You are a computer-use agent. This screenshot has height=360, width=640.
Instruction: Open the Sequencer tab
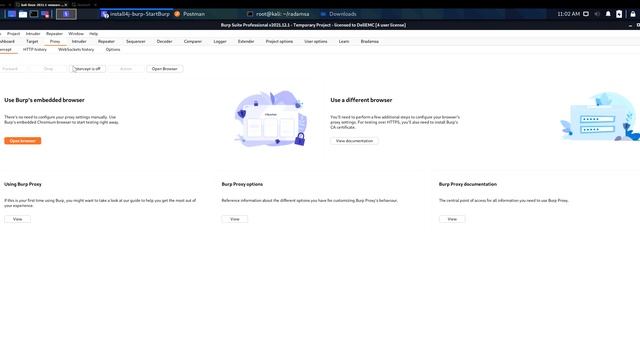pyautogui.click(x=136, y=41)
